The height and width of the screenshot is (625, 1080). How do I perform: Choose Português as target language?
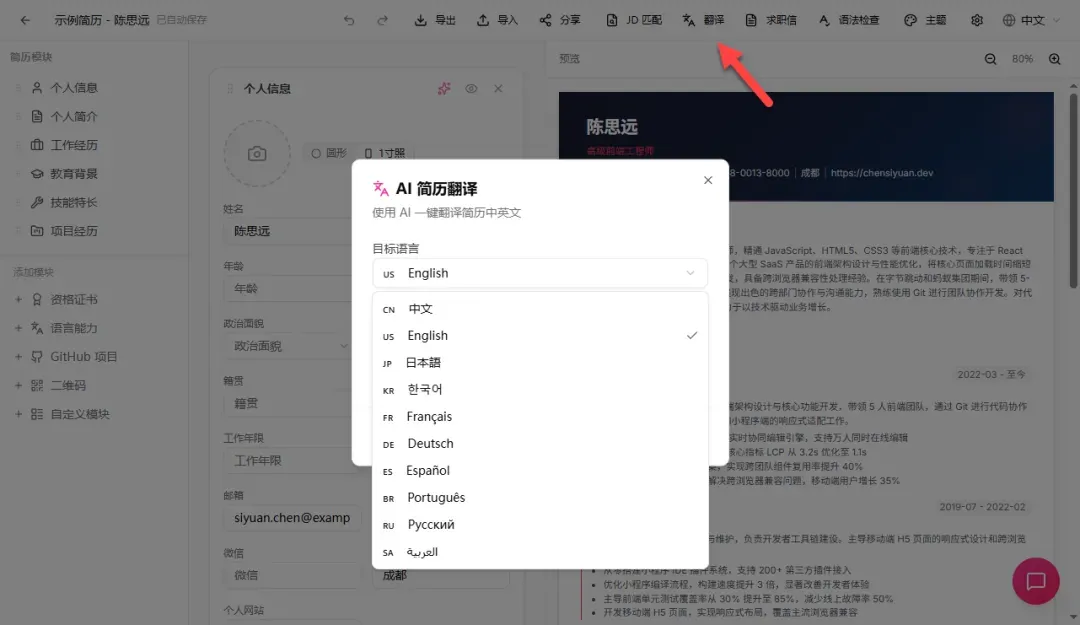(540, 497)
